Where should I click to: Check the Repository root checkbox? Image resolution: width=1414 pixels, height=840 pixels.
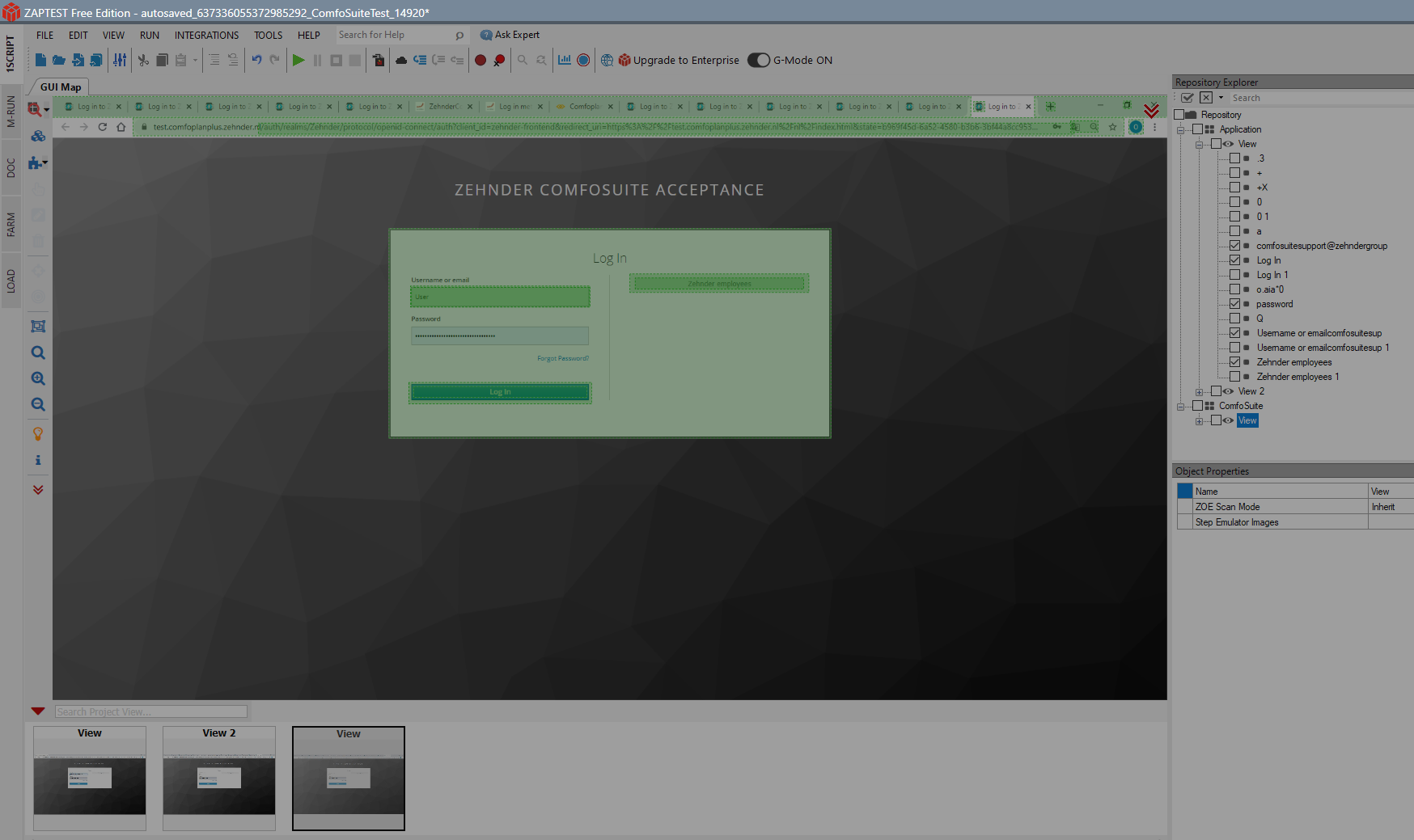(1179, 115)
